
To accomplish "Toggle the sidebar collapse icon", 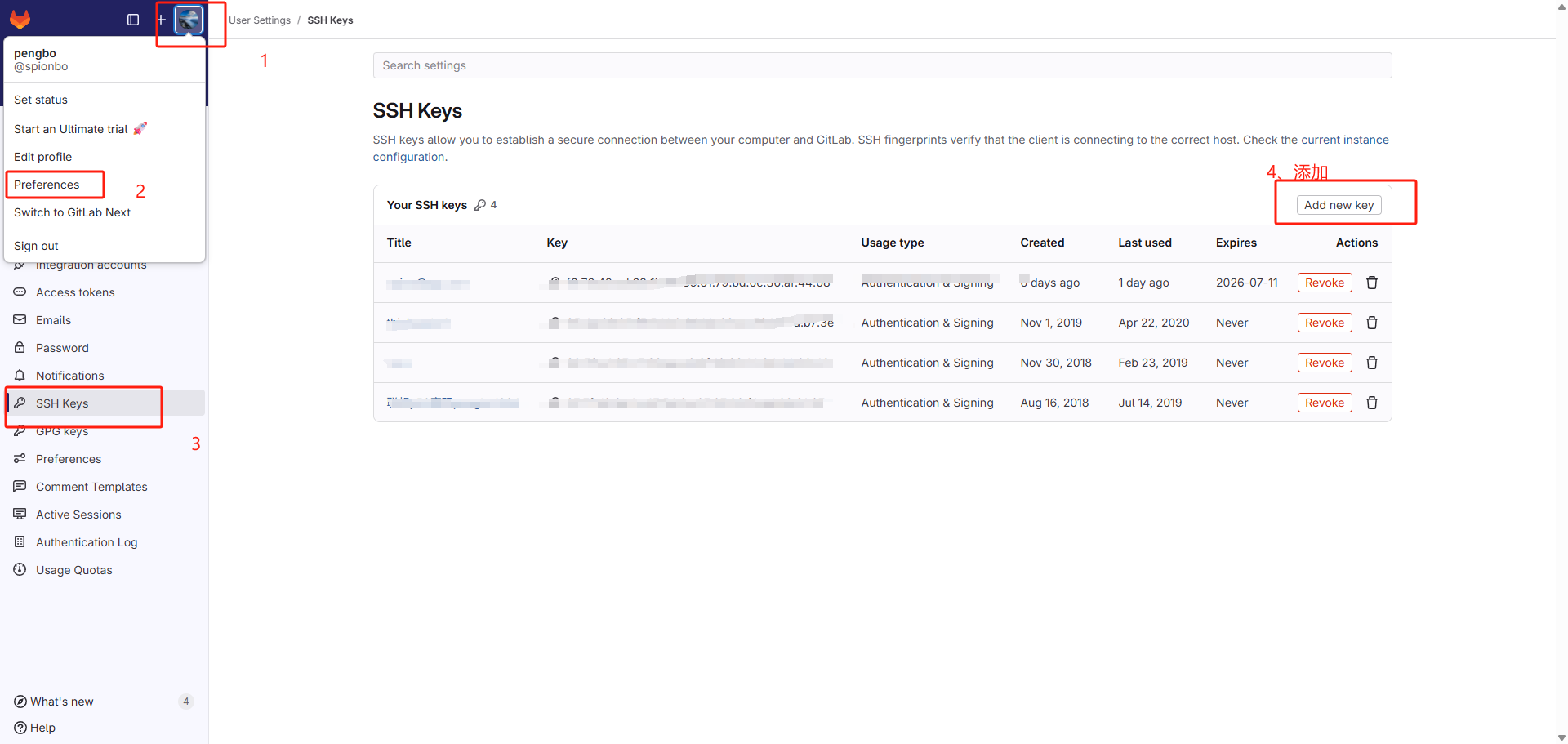I will pyautogui.click(x=131, y=20).
